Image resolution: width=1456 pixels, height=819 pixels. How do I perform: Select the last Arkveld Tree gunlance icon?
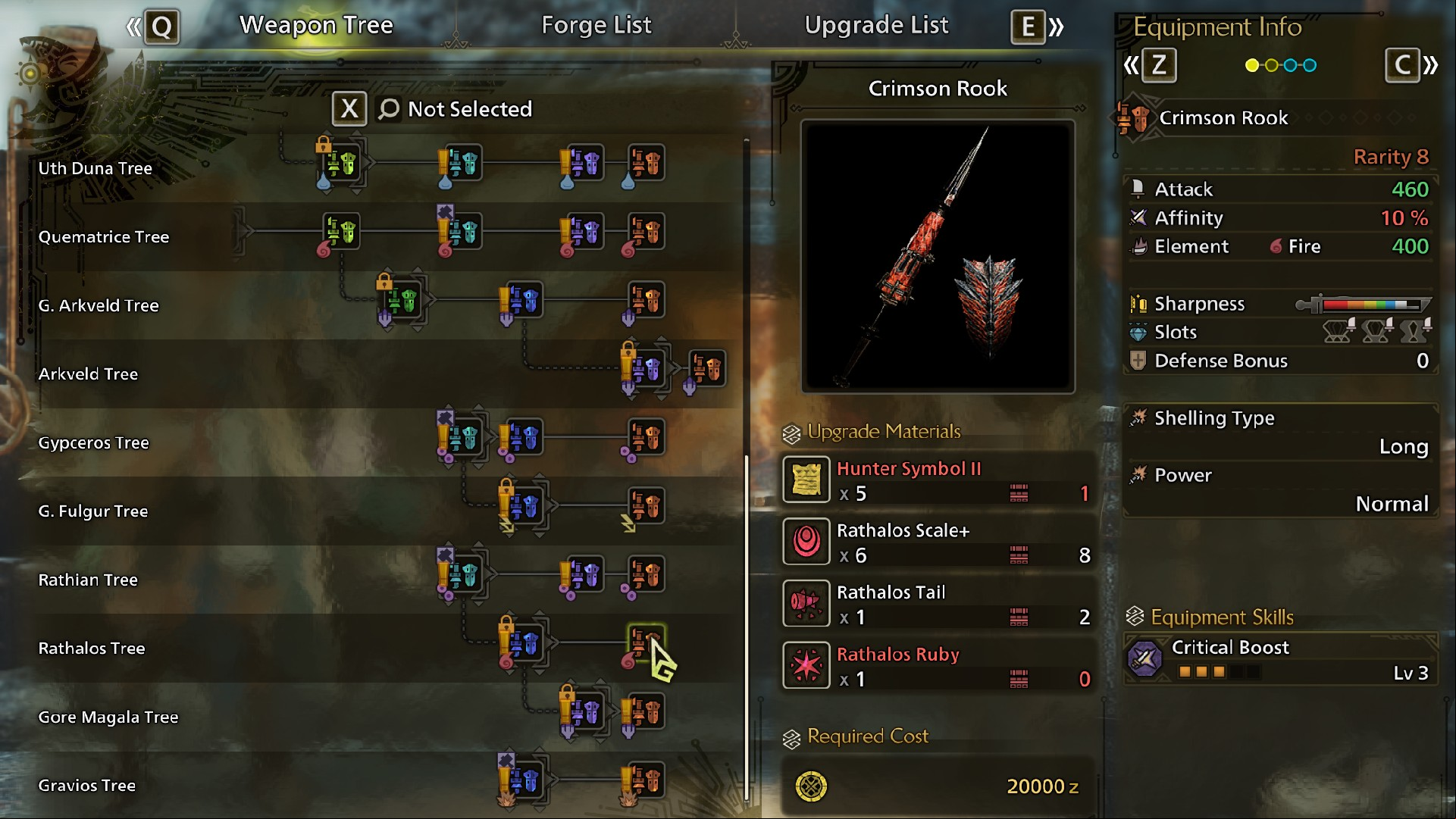(707, 369)
